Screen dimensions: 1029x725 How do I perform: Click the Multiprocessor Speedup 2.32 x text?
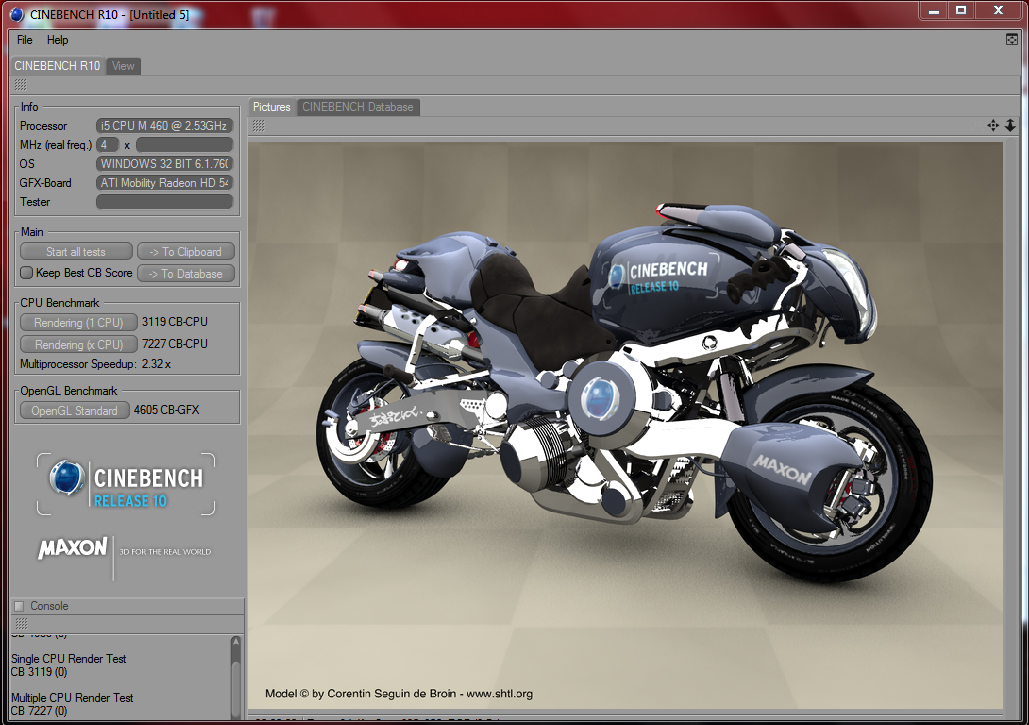(95, 364)
